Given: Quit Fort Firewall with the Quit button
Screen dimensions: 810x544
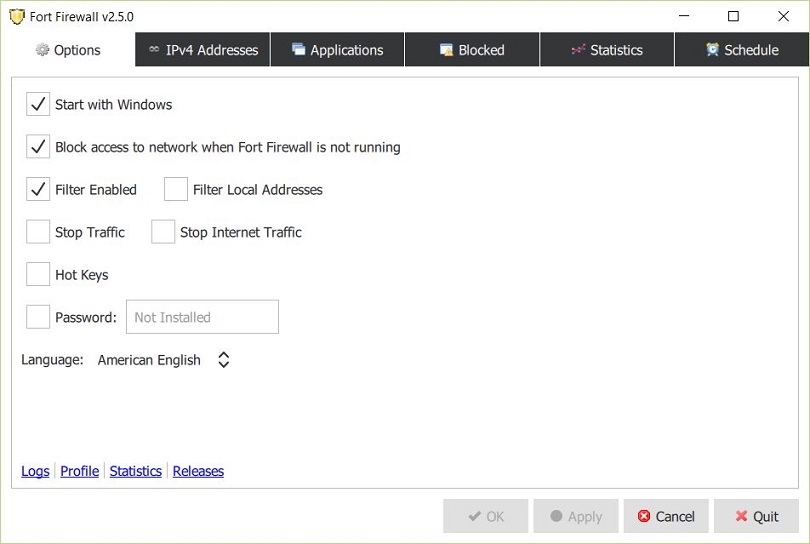Looking at the screenshot, I should pyautogui.click(x=756, y=516).
